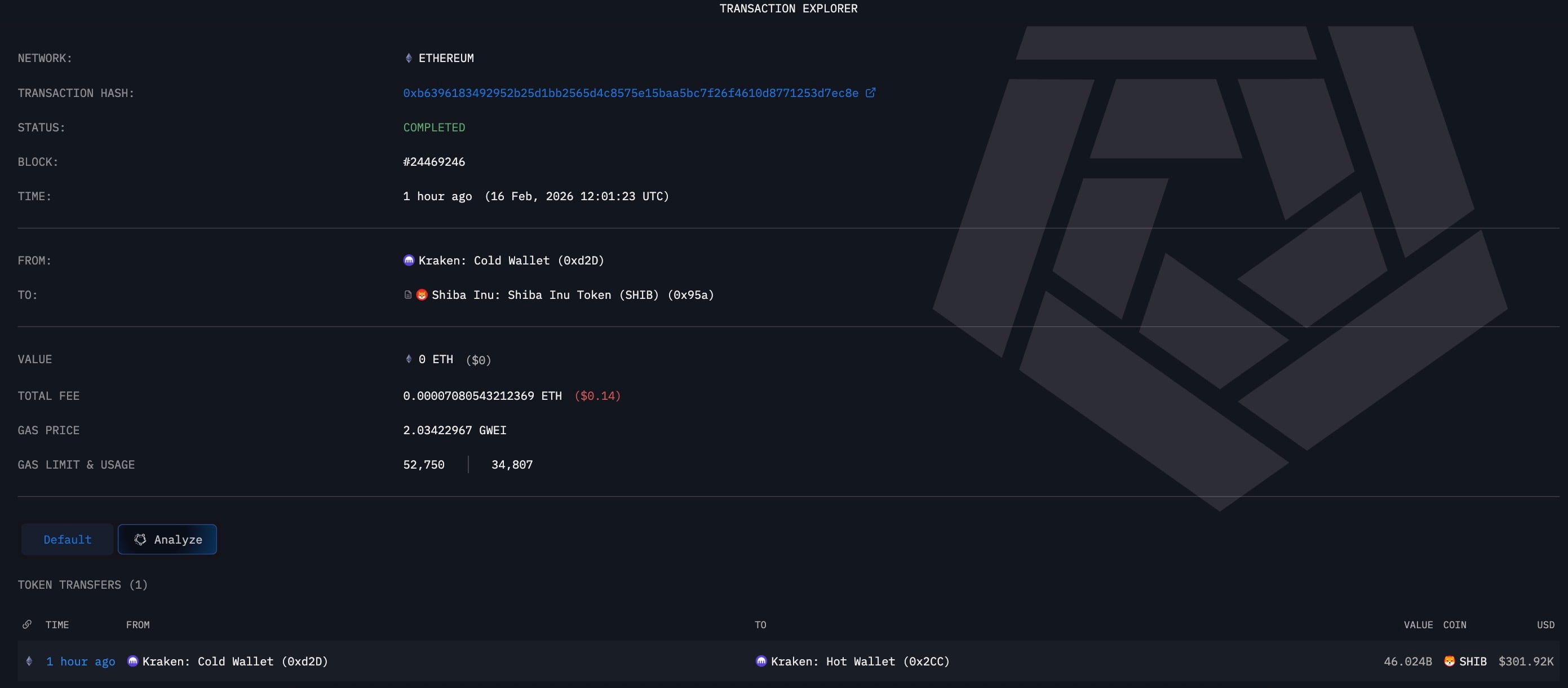Click Kraken icon beside Hot Wallet entry

(x=761, y=661)
